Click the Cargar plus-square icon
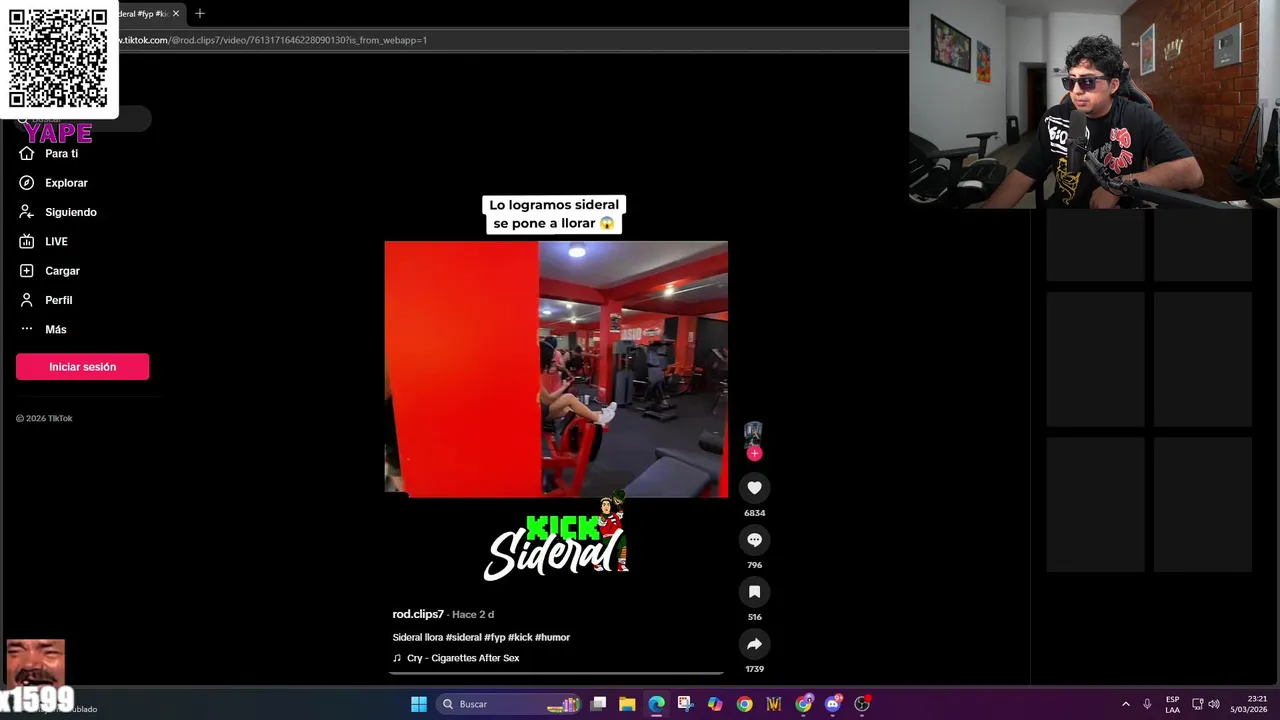The height and width of the screenshot is (720, 1280). pyautogui.click(x=27, y=271)
